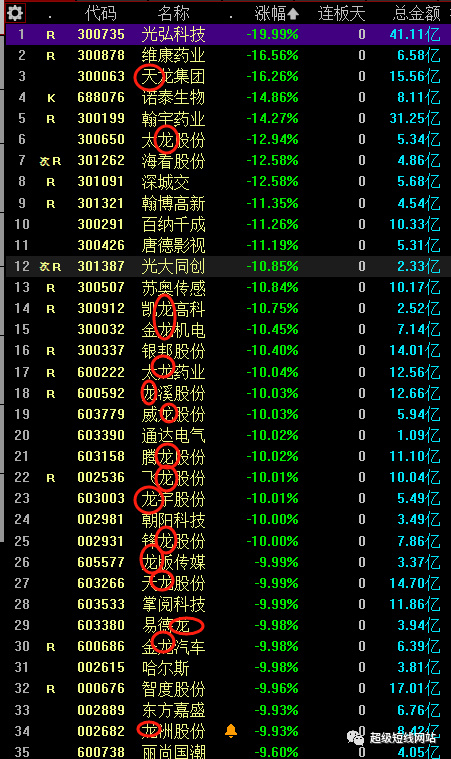The image size is (451, 759).
Task: Click the R marker on the 金龙汽车 row
Action: click(x=51, y=647)
